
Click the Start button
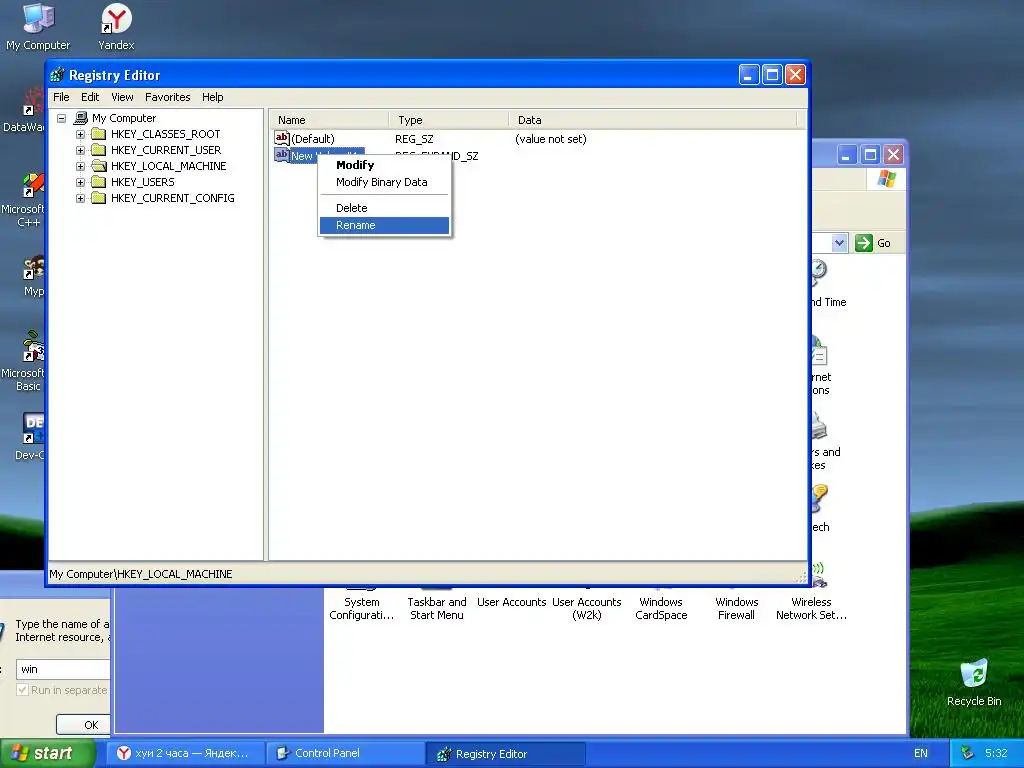[47, 753]
